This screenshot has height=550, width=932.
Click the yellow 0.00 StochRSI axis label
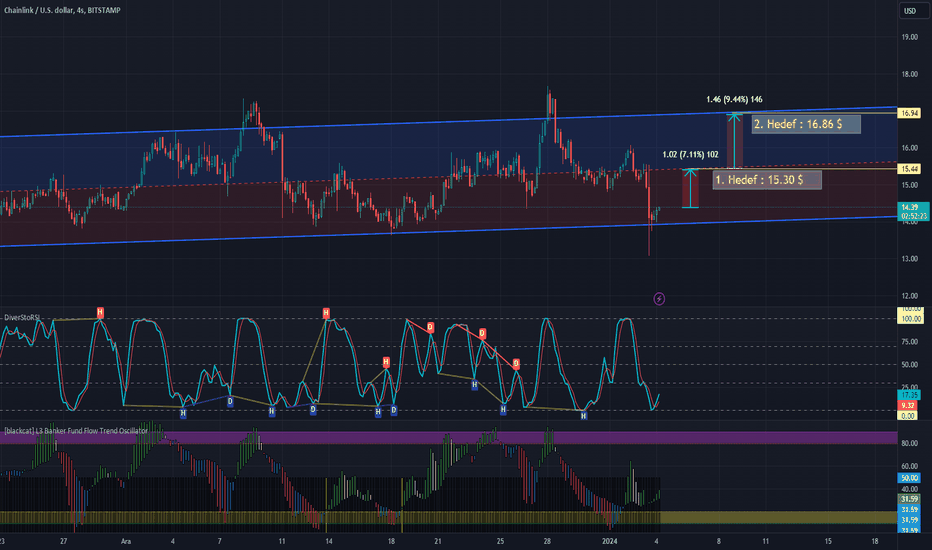(x=908, y=416)
